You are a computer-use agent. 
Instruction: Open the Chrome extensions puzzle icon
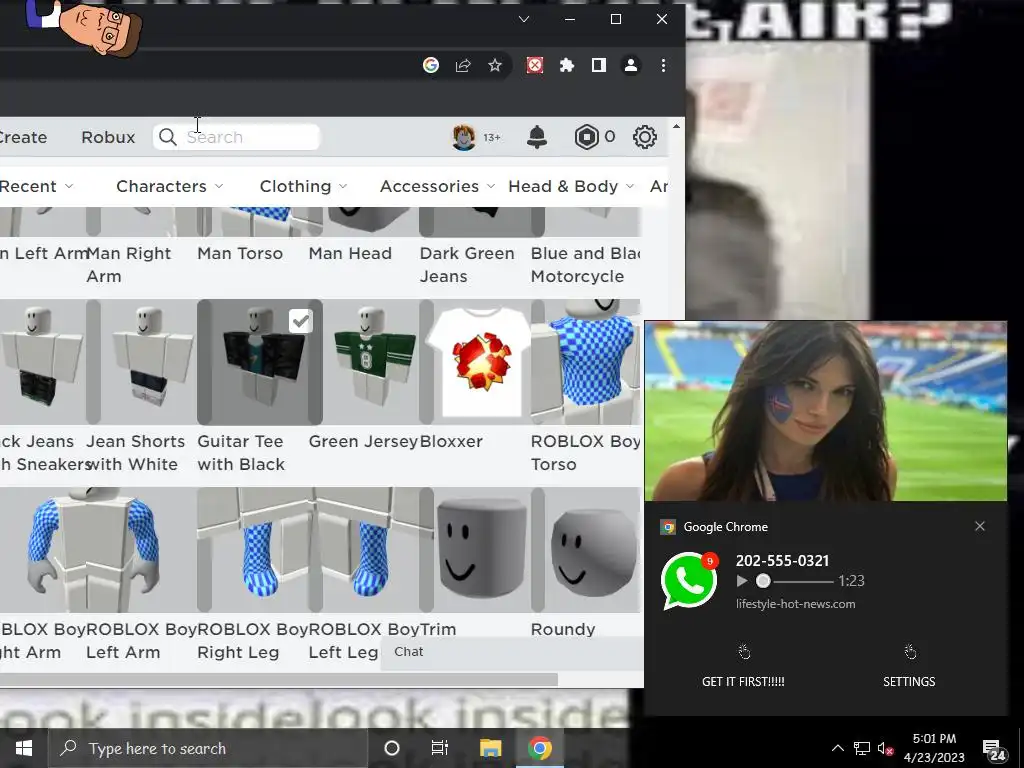(567, 65)
